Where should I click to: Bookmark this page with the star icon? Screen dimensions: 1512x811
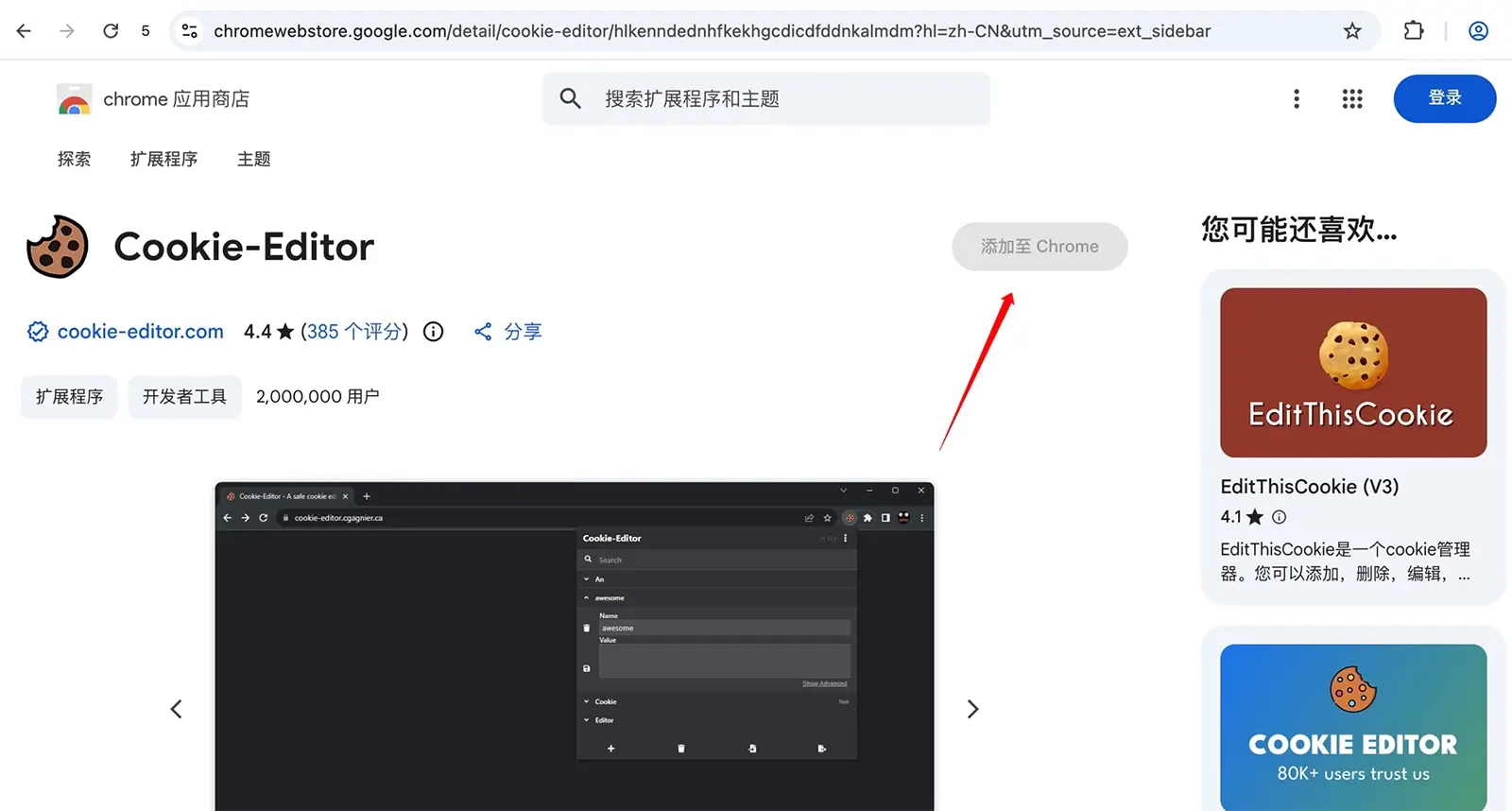point(1352,31)
